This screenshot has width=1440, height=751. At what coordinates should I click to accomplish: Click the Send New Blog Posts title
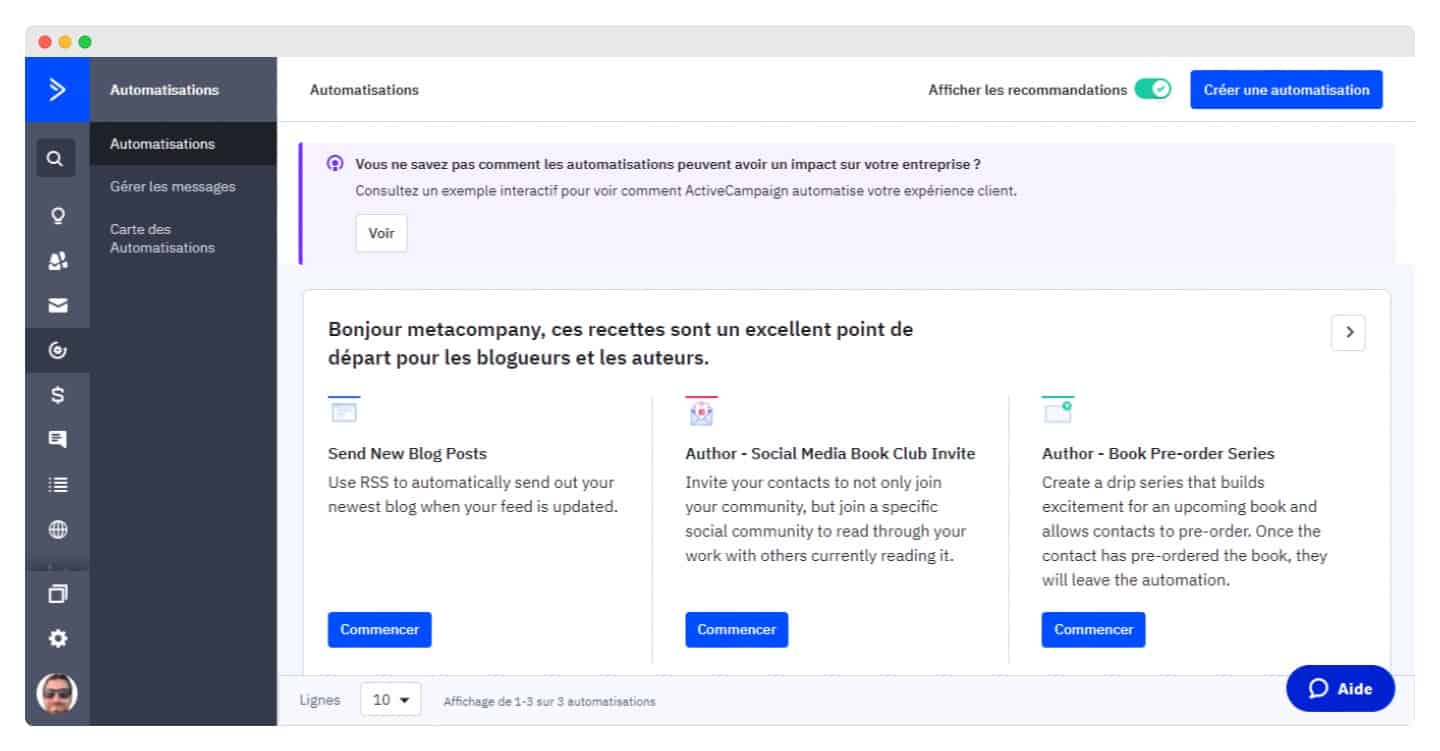[x=408, y=453]
